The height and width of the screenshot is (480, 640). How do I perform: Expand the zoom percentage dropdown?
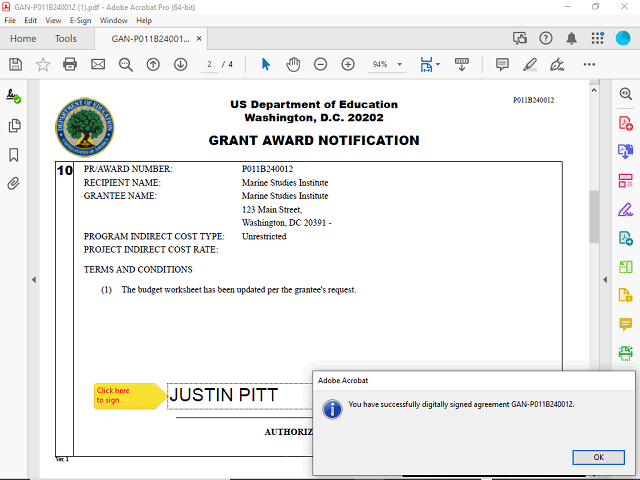[400, 64]
